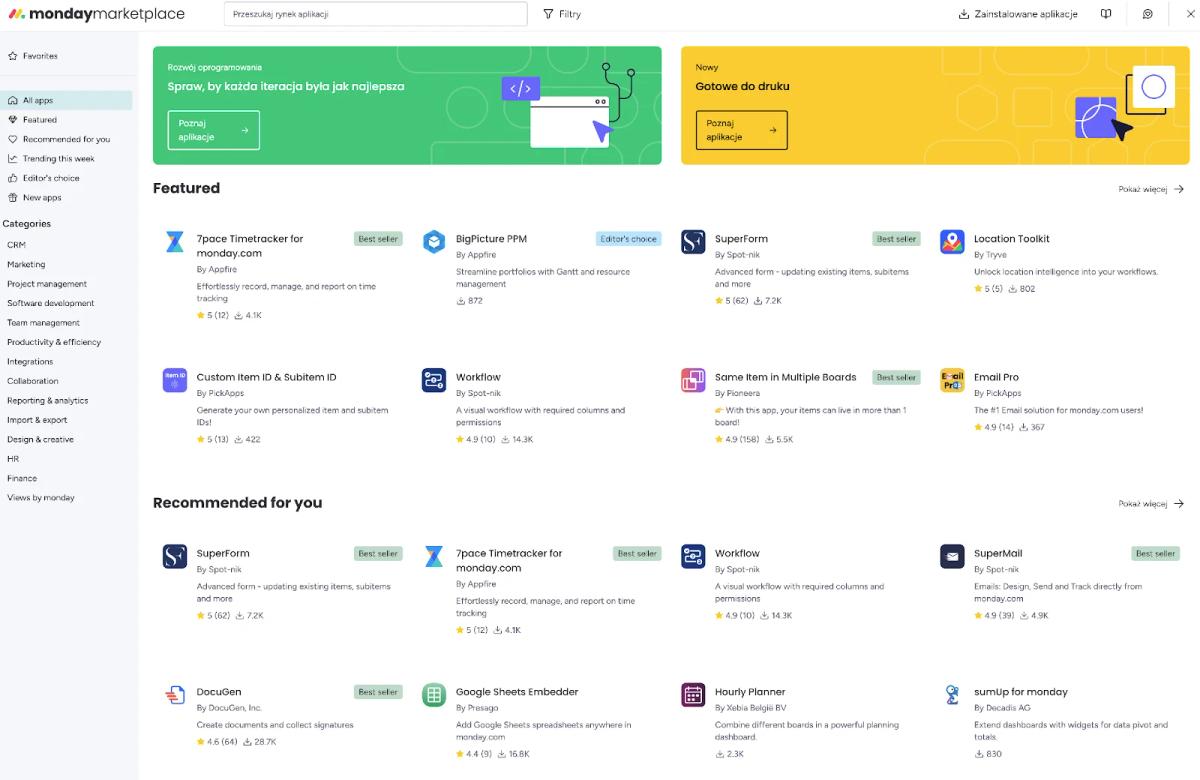Click the Email Pro title

(x=996, y=377)
